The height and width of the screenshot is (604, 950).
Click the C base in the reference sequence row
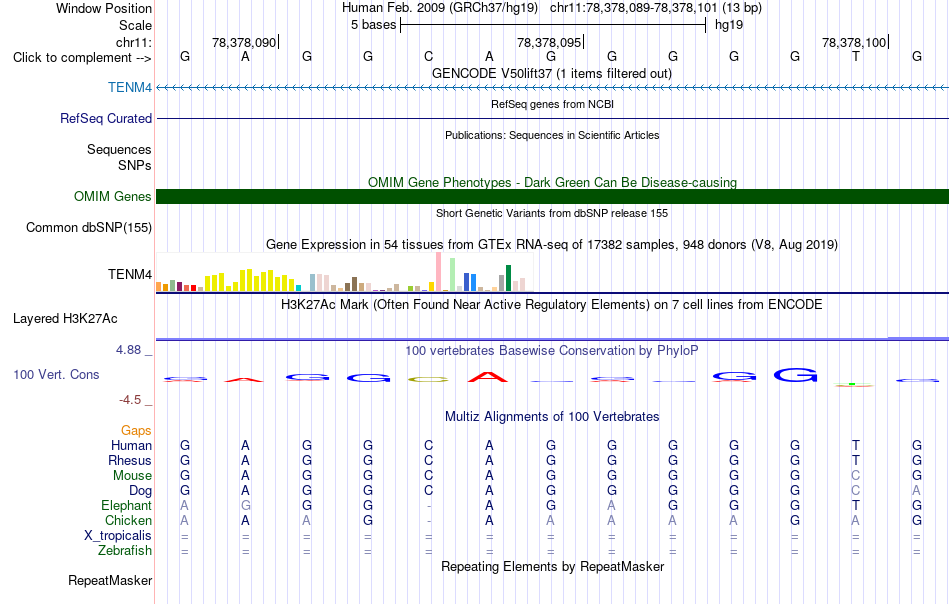pos(428,56)
